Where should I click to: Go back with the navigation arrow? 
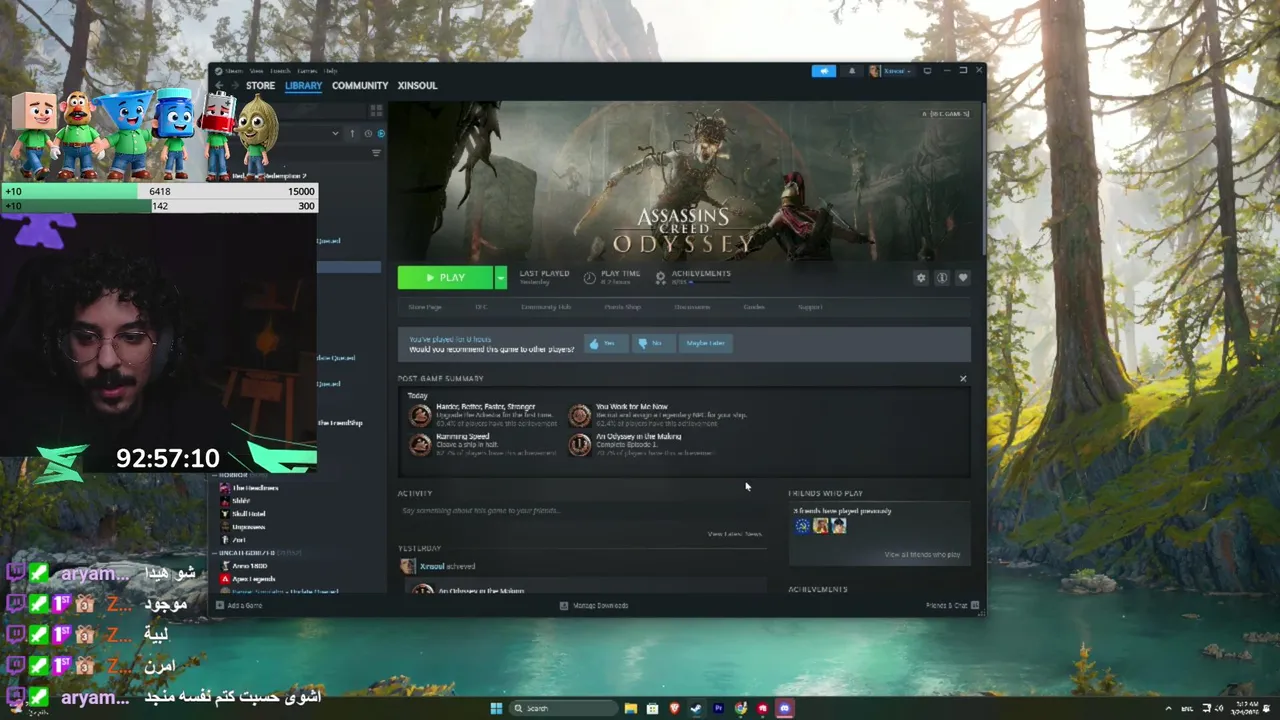219,85
